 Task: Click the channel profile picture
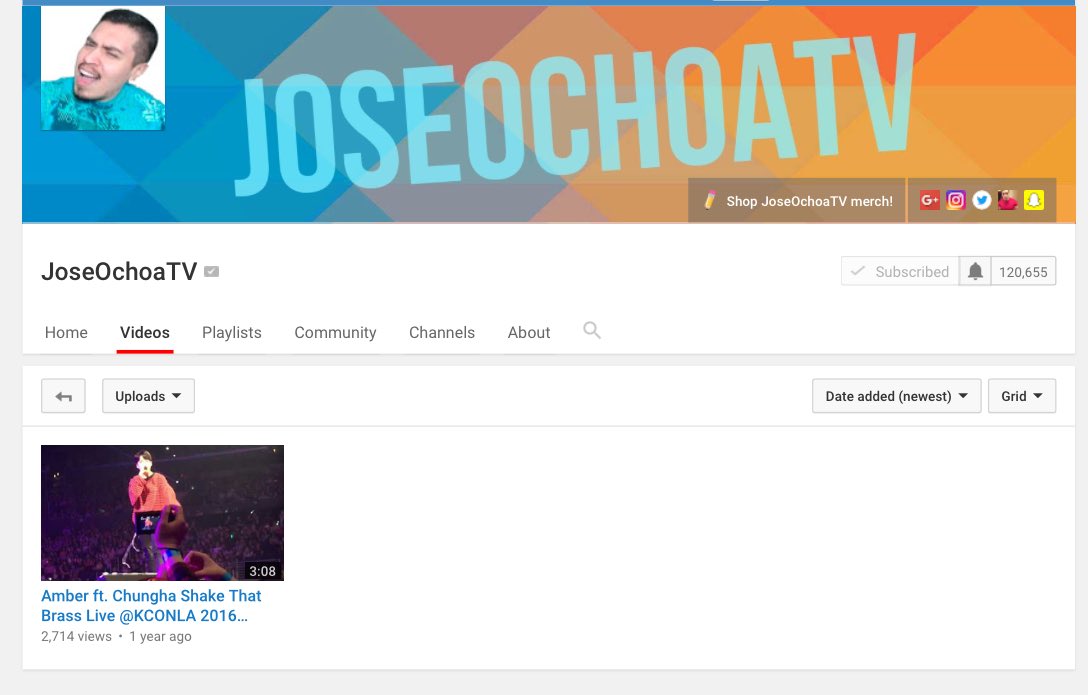[103, 68]
